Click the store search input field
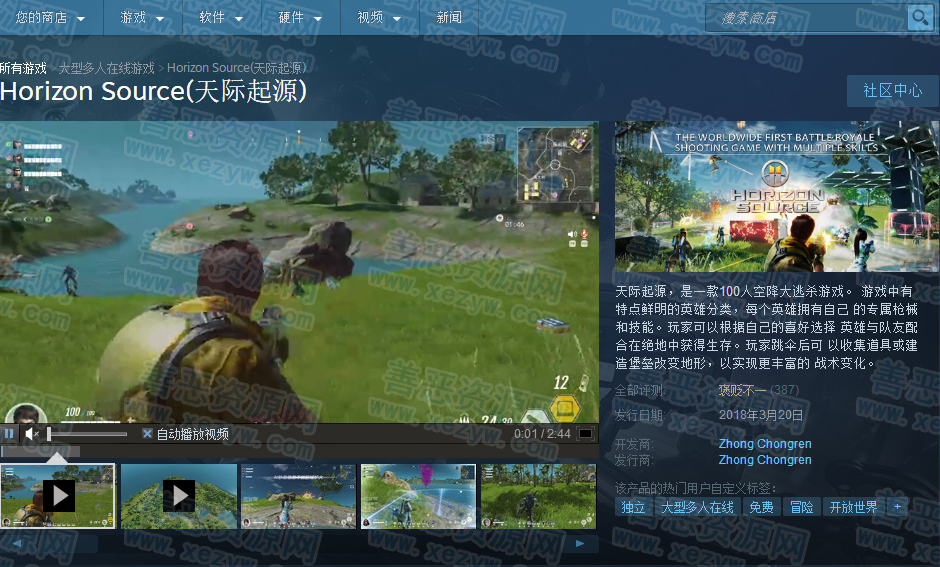The width and height of the screenshot is (940, 567). pos(805,18)
